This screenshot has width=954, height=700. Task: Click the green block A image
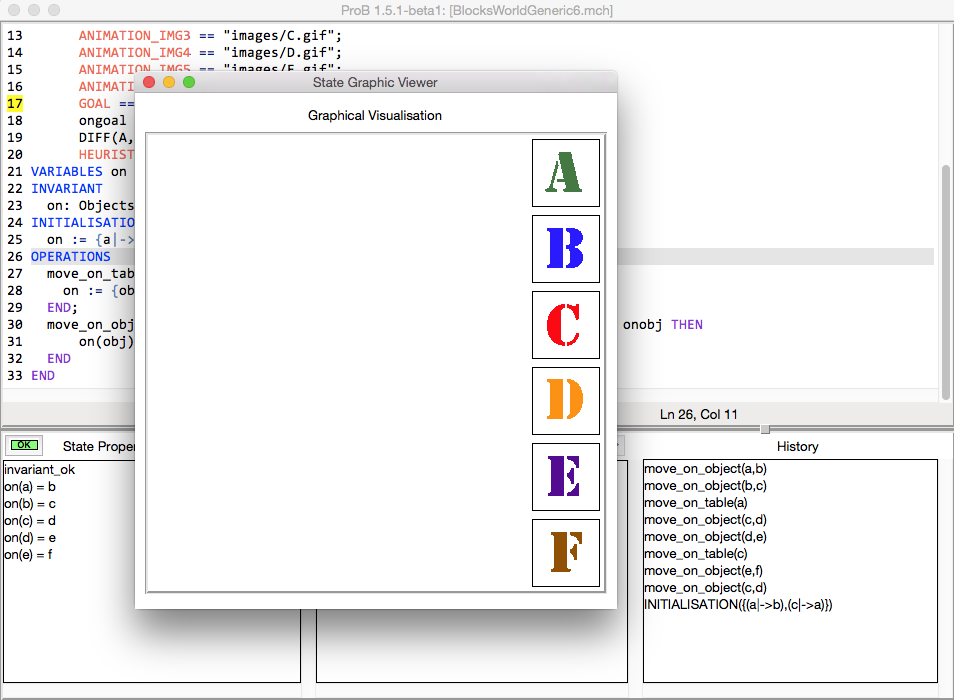click(565, 173)
